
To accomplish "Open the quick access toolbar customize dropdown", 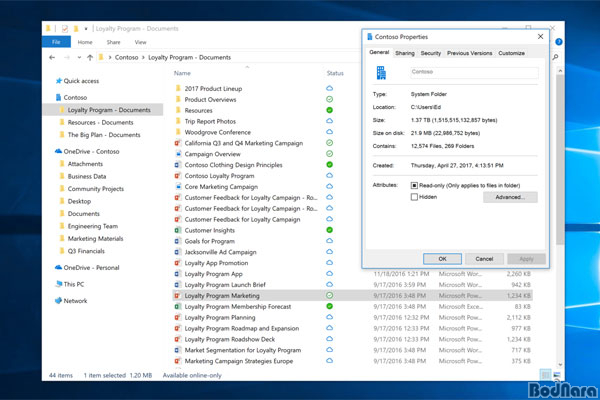I will tap(86, 29).
